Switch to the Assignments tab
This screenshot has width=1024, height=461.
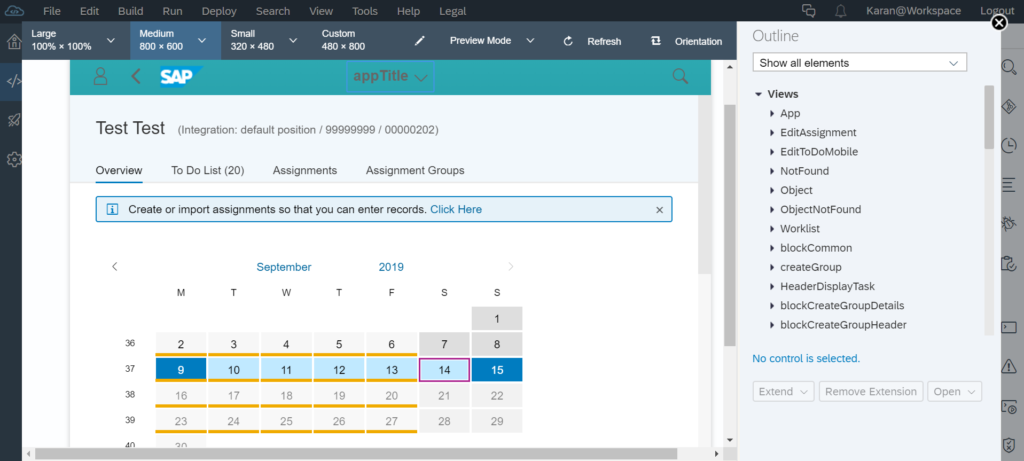click(305, 170)
